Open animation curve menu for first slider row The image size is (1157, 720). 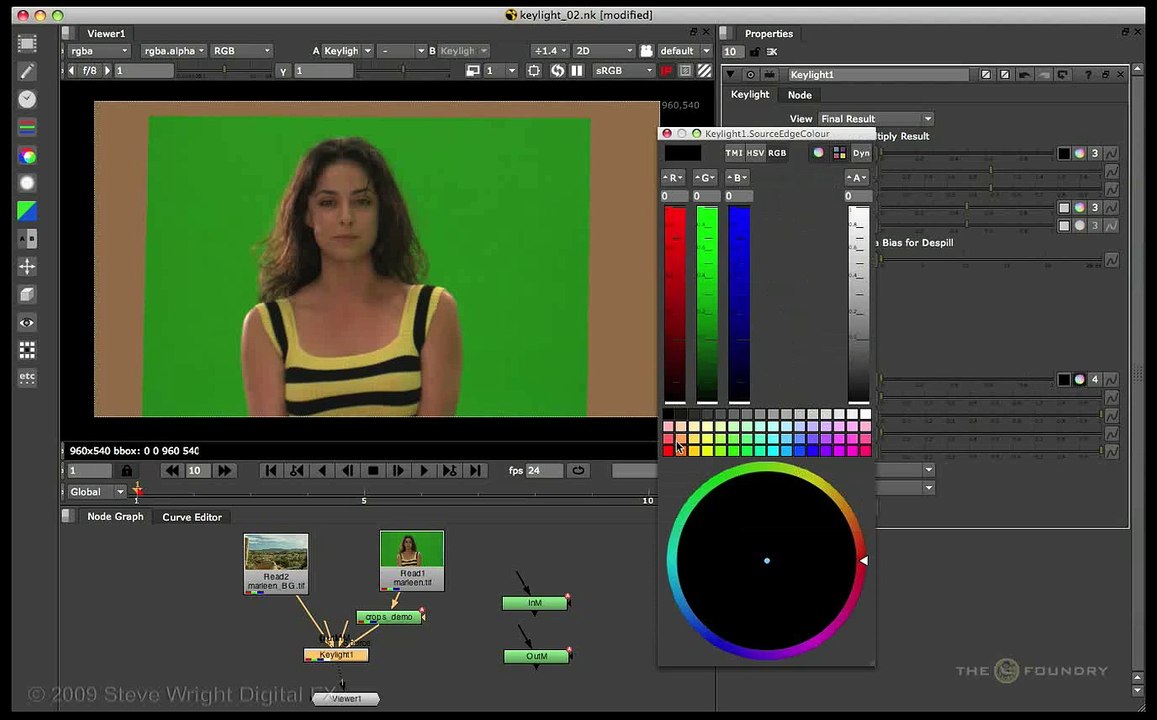point(1111,153)
